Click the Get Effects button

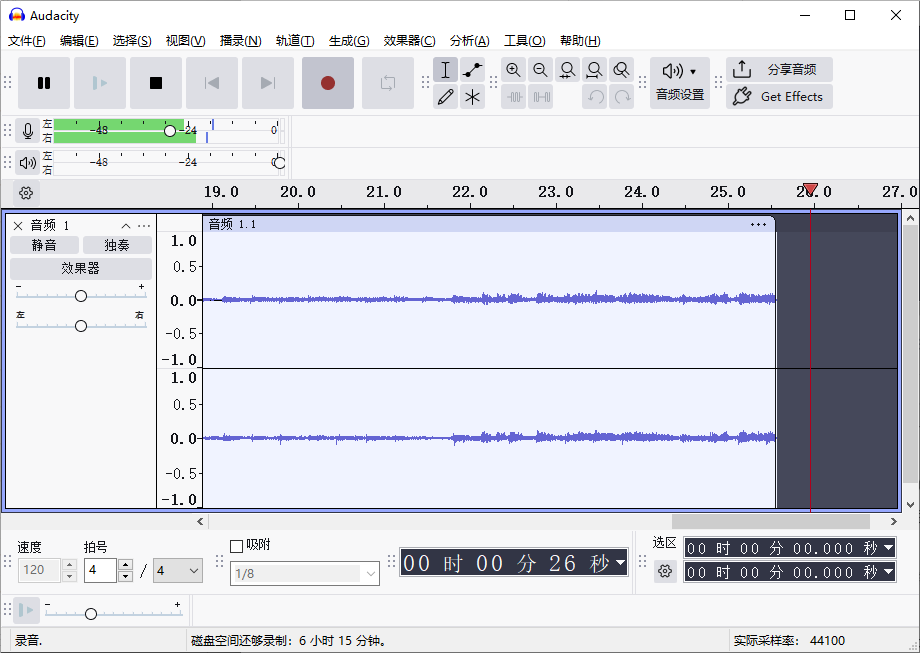(779, 97)
